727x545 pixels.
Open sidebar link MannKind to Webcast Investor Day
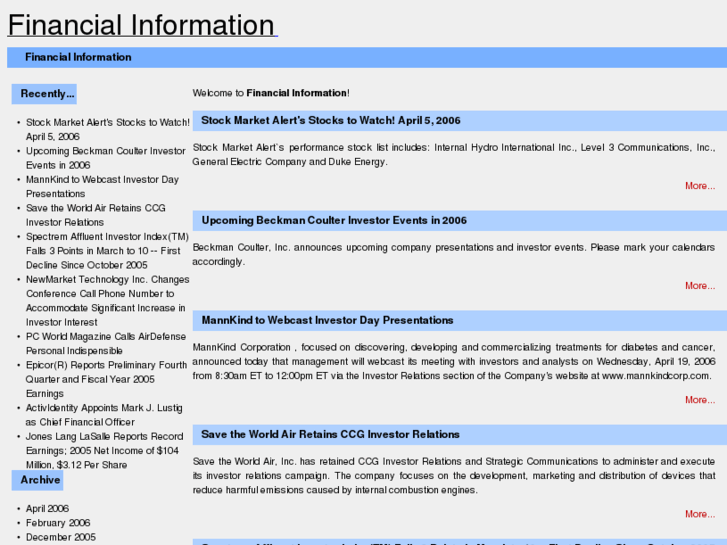pyautogui.click(x=102, y=186)
